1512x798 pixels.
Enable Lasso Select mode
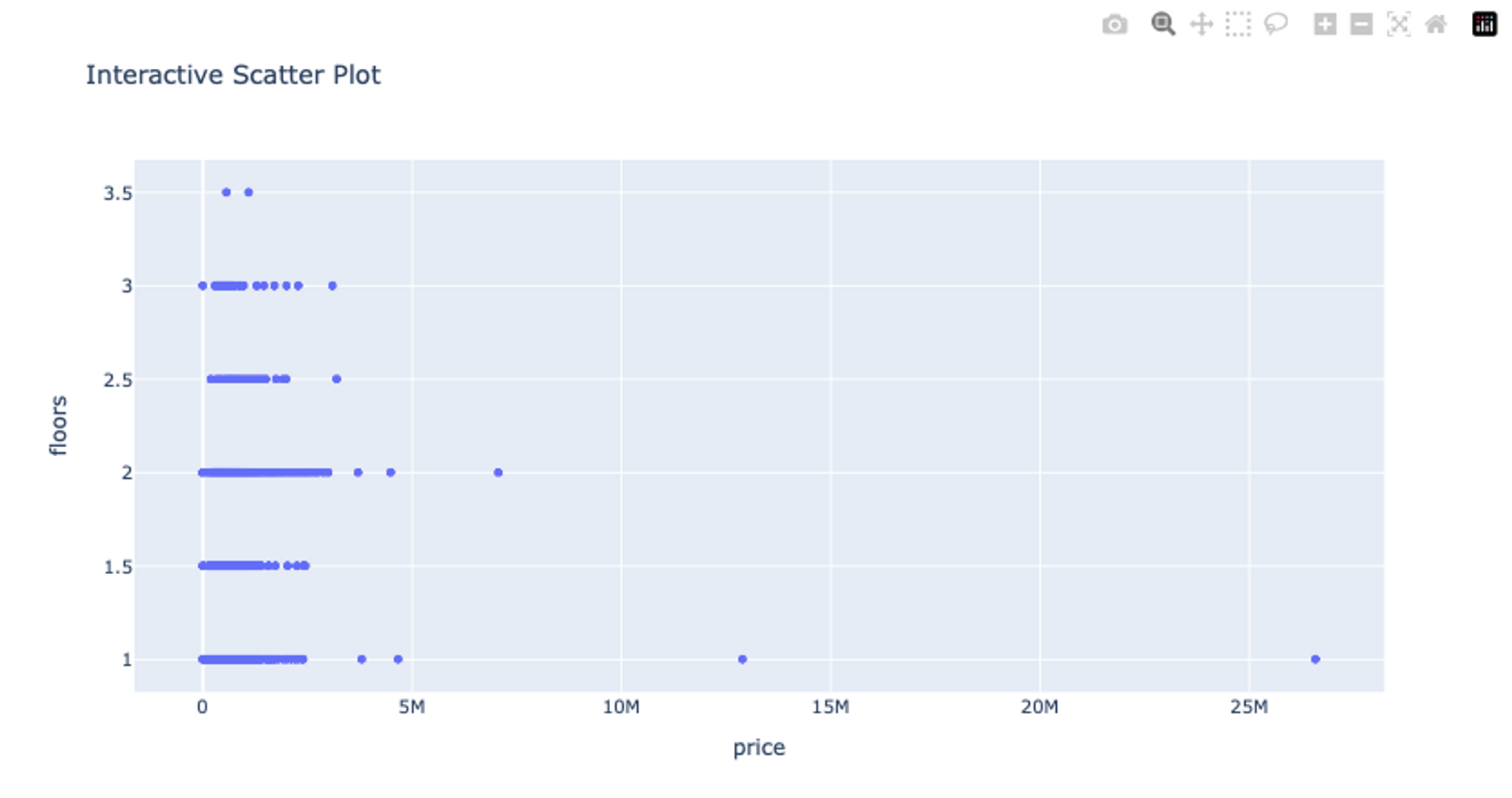(1274, 25)
